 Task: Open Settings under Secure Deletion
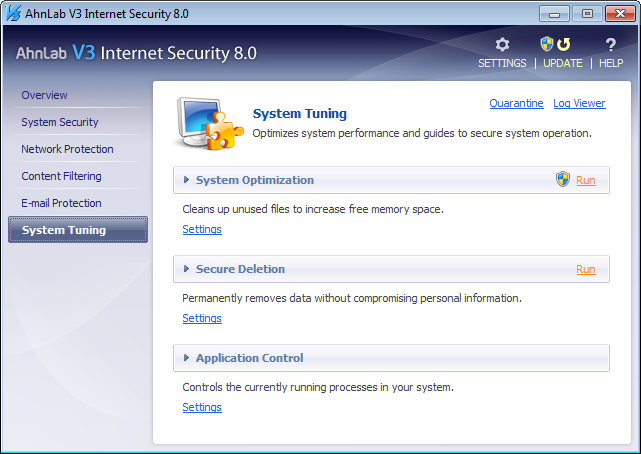pos(202,318)
